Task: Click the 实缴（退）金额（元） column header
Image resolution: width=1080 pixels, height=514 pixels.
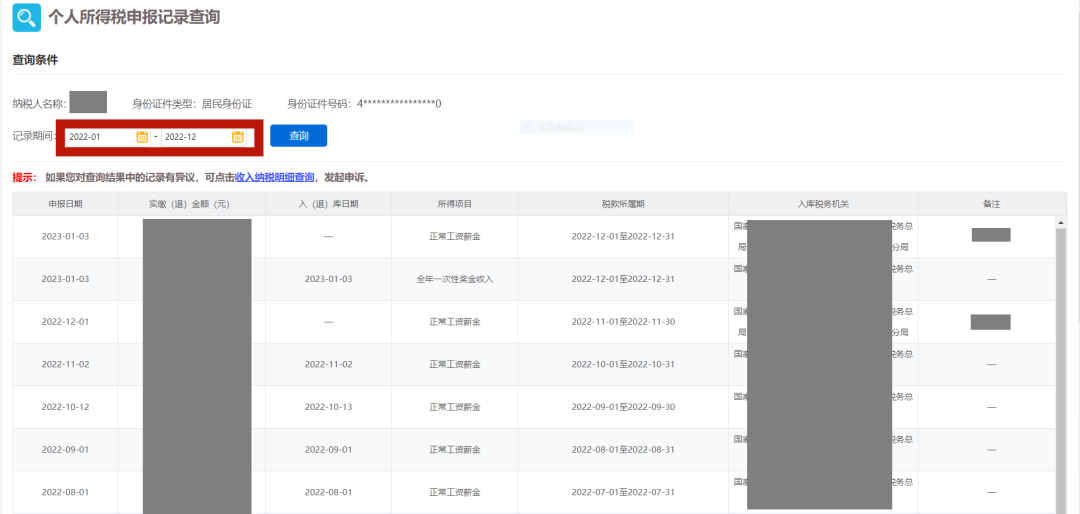Action: pos(191,204)
